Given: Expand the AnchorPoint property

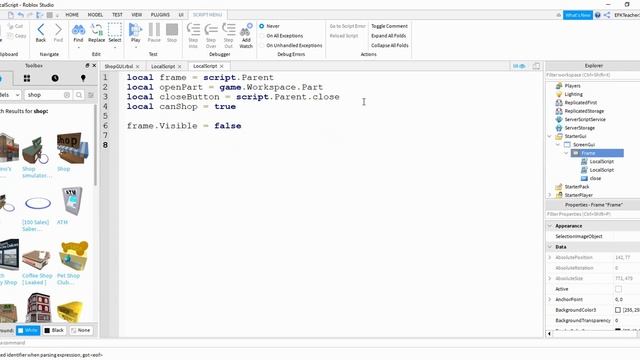Looking at the screenshot, I should click(x=550, y=300).
